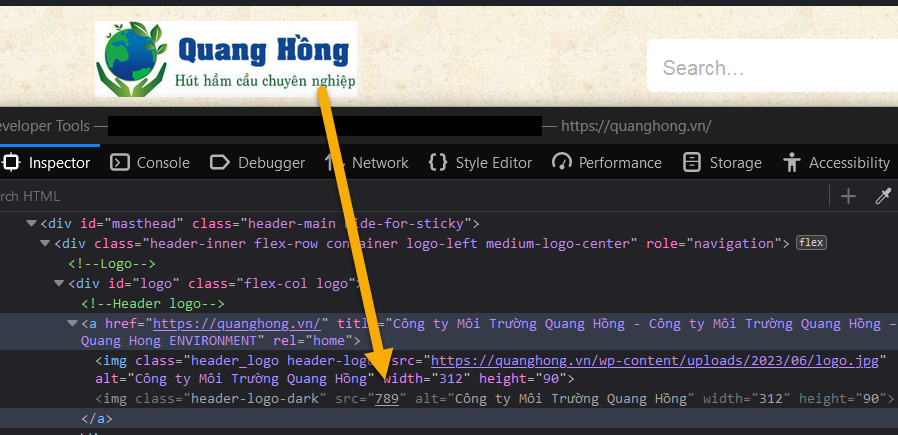
Task: Select the <!--Logo--> comment node
Action: pos(112,264)
